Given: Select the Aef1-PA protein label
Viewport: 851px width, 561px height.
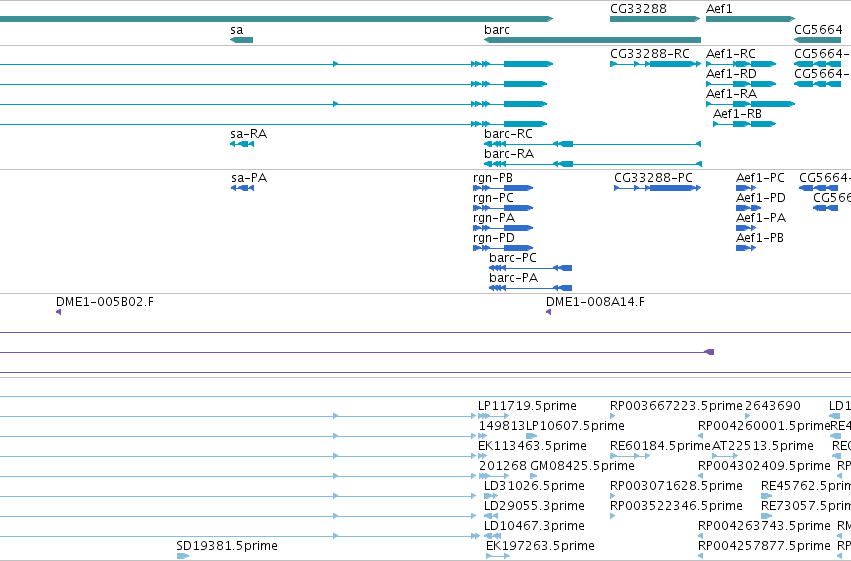Looking at the screenshot, I should [x=761, y=218].
